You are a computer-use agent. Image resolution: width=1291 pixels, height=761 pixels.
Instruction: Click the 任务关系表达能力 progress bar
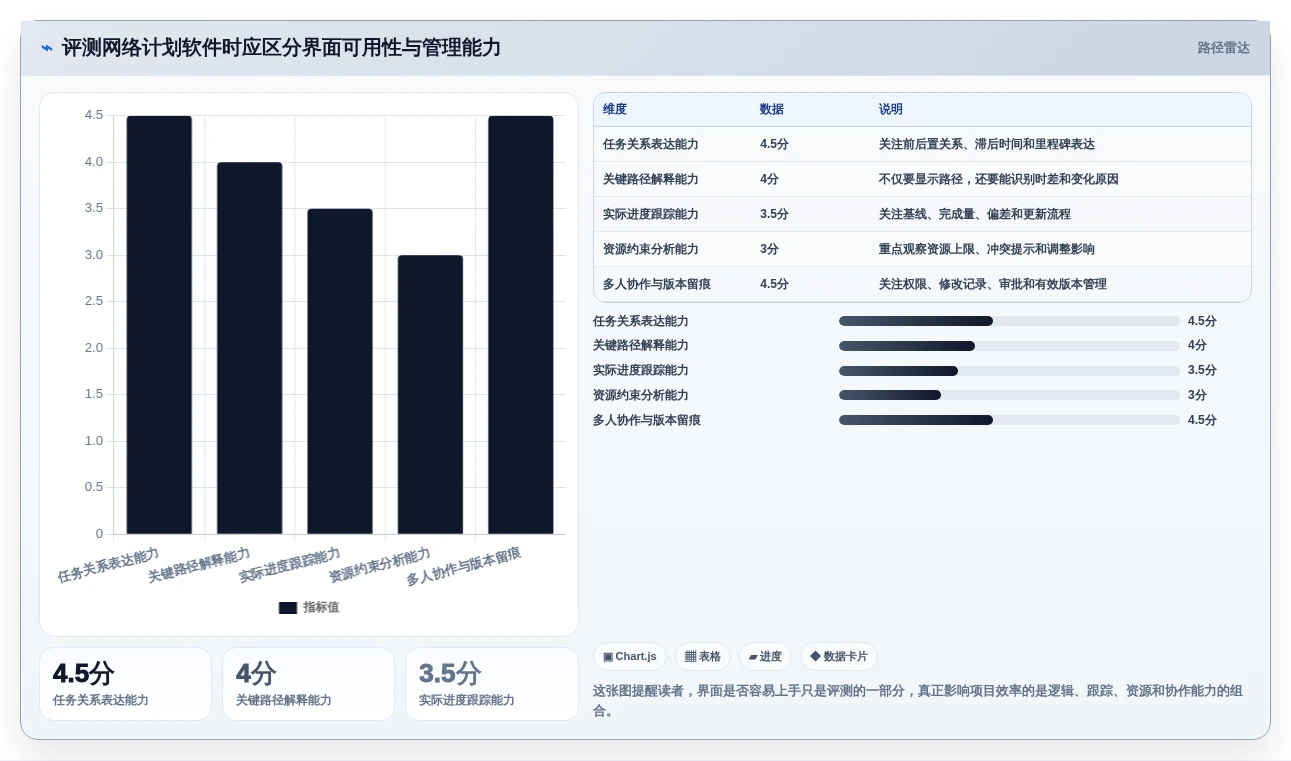click(1009, 321)
